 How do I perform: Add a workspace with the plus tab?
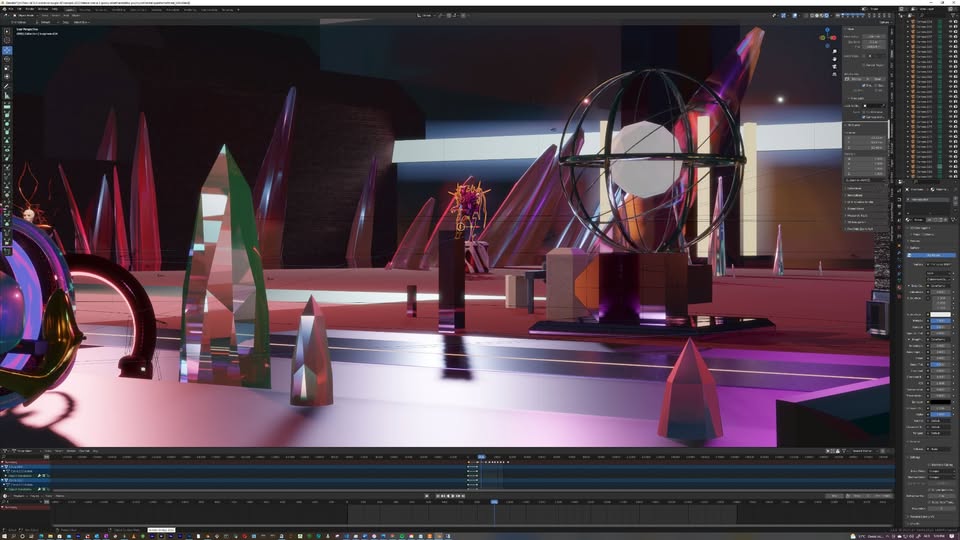coord(238,10)
